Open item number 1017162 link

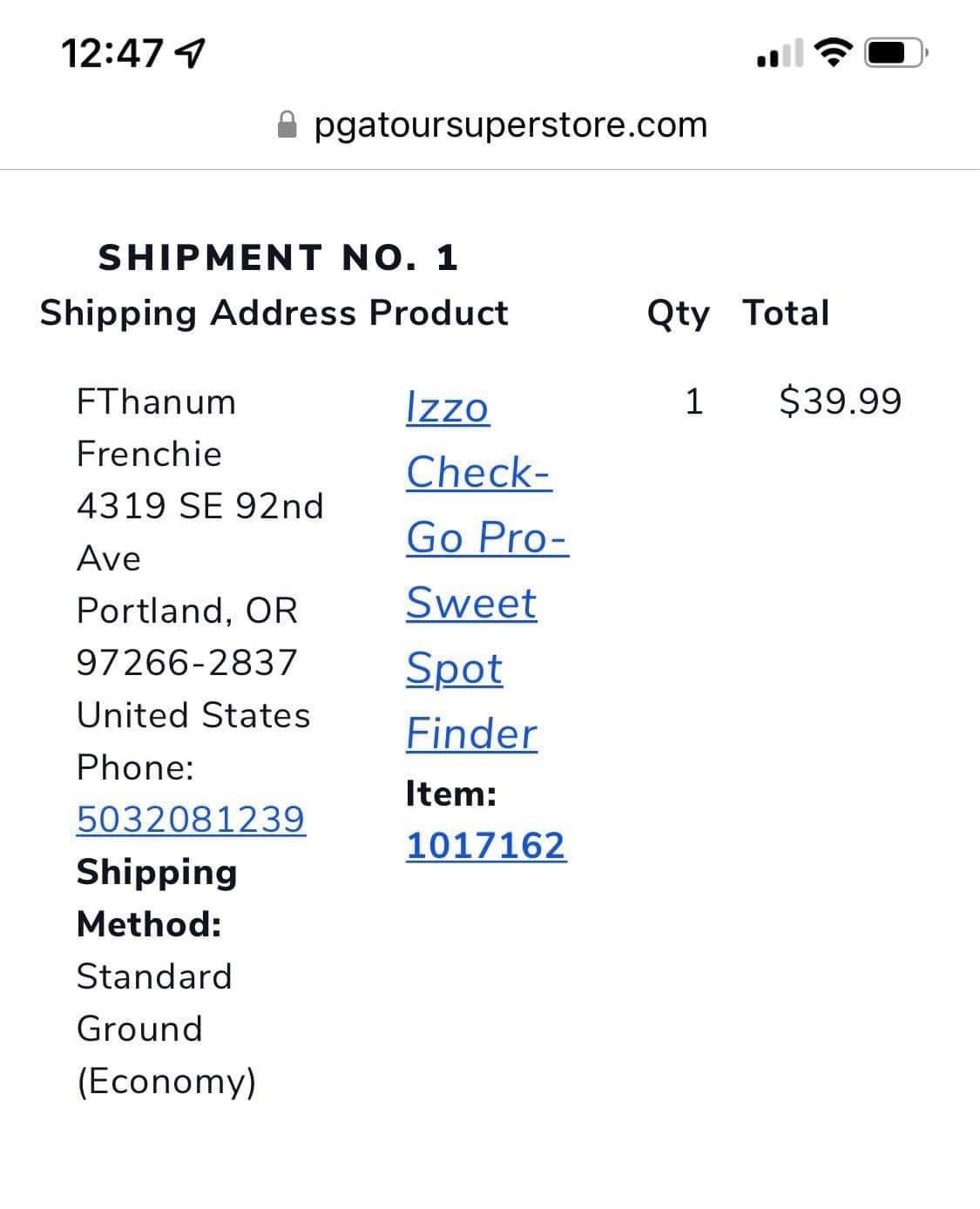pos(486,845)
